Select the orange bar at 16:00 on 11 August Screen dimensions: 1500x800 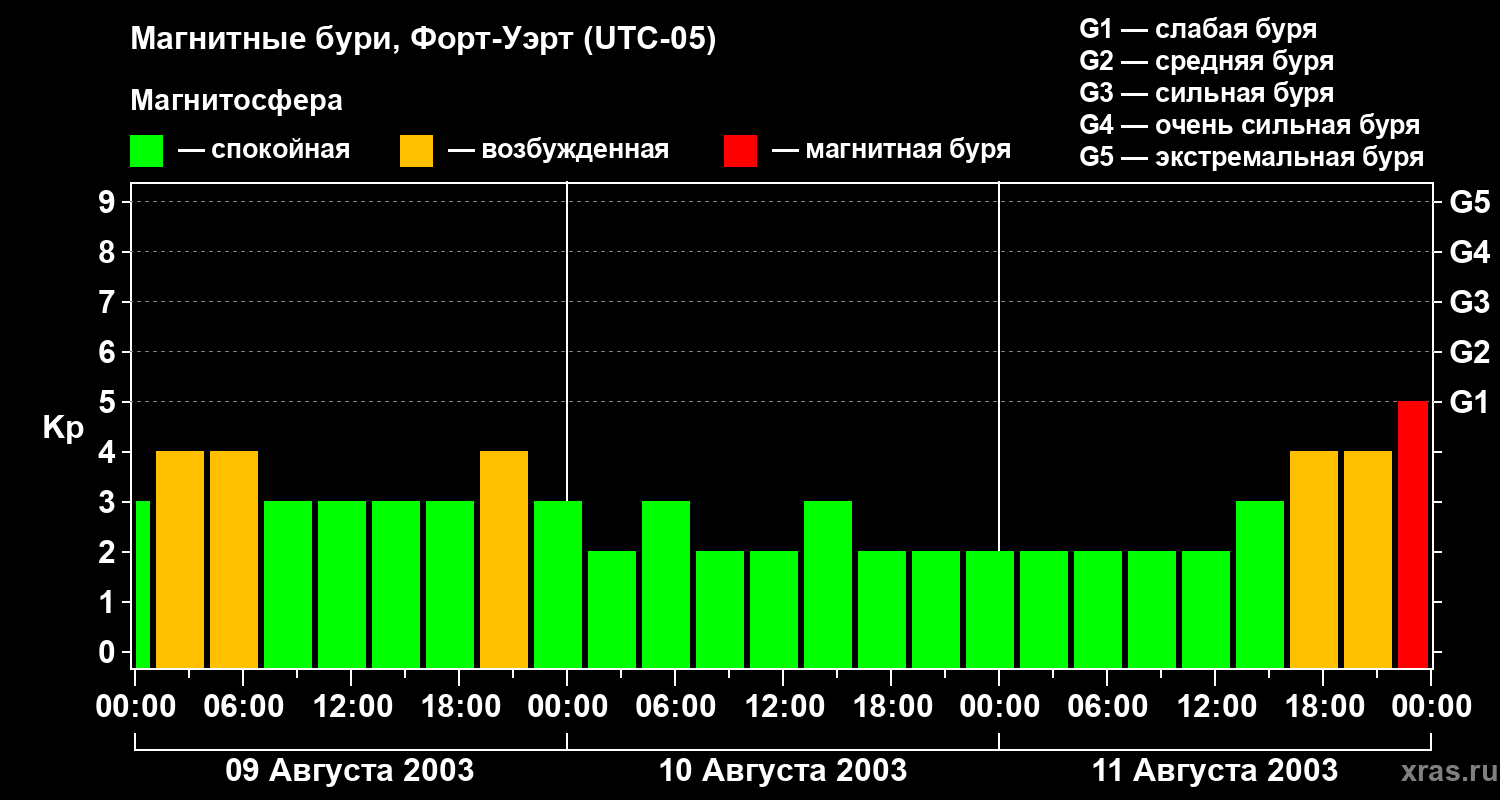1314,559
